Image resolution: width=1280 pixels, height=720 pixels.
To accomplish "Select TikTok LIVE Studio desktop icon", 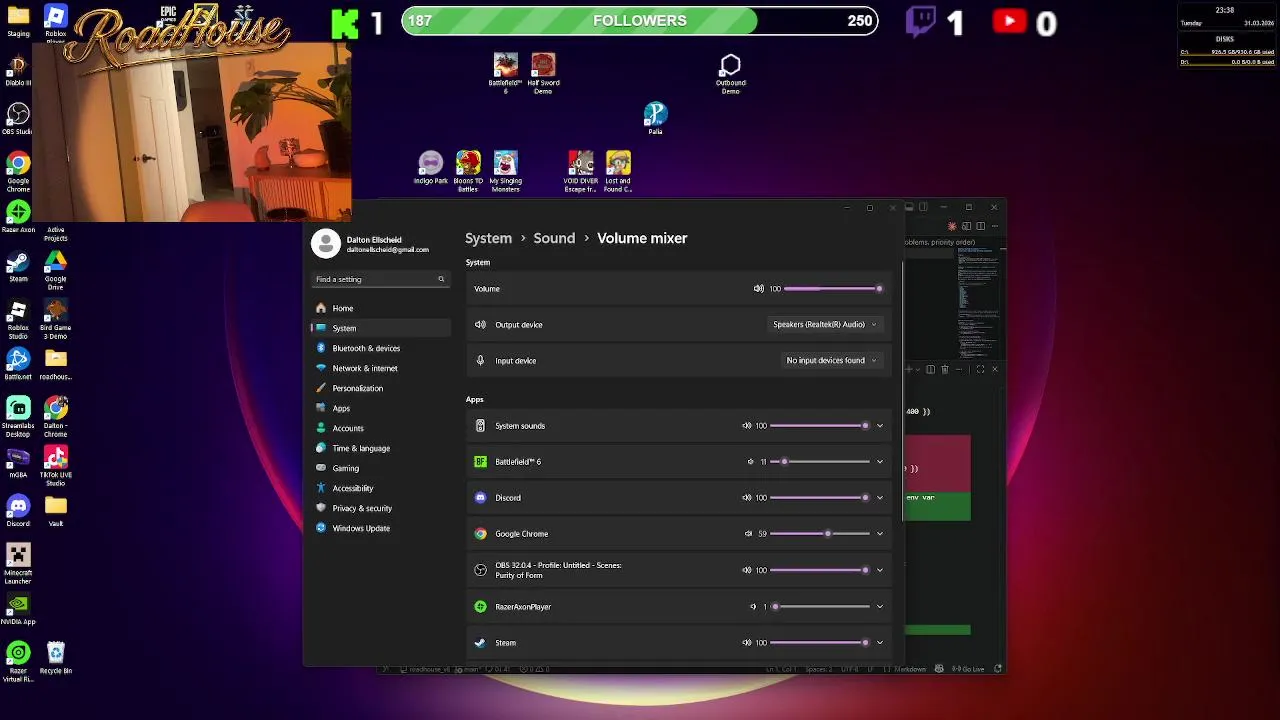I will 55,466.
